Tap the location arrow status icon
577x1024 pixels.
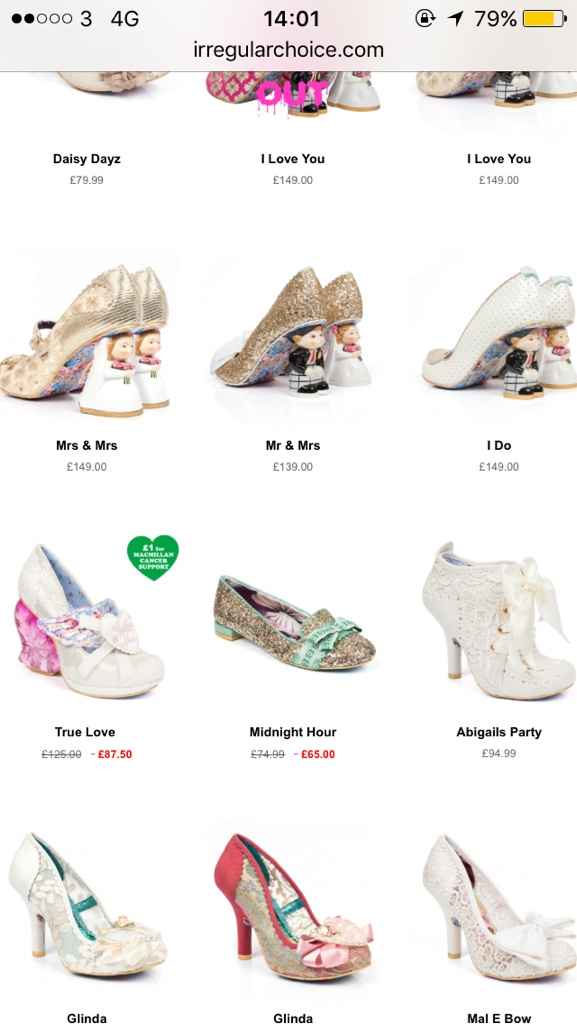(455, 18)
